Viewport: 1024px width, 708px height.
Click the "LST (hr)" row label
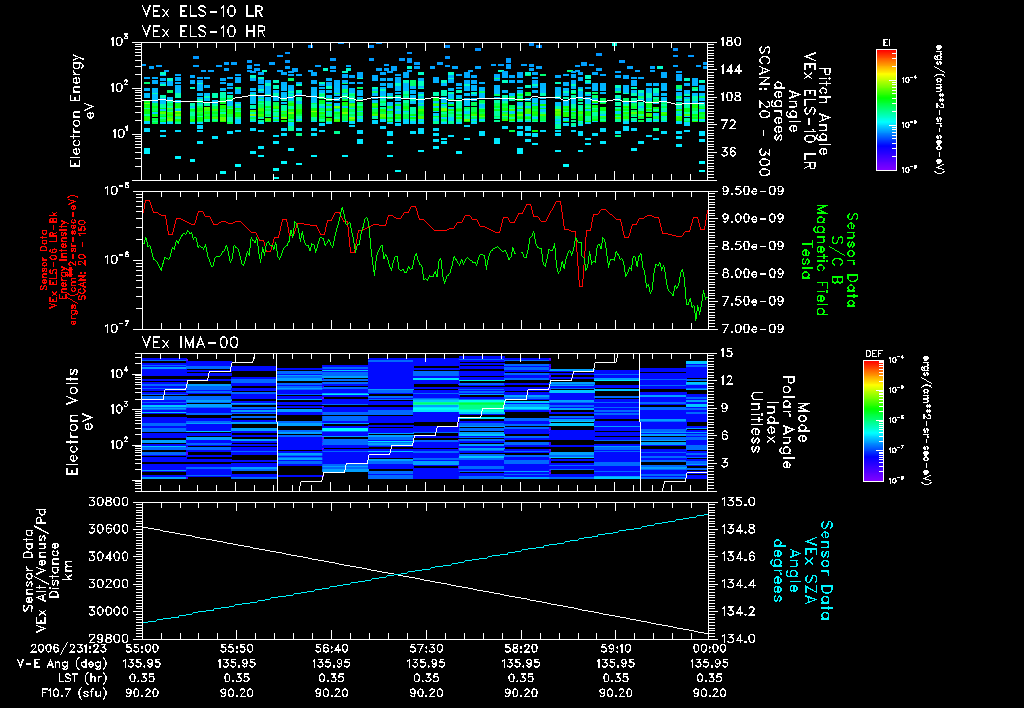(x=82, y=679)
